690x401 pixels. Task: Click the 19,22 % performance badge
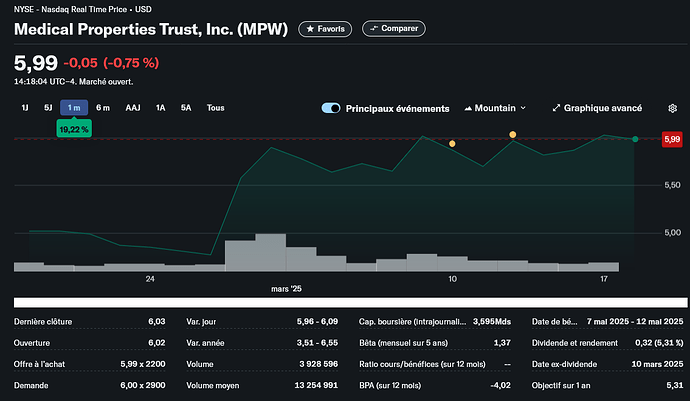click(74, 129)
